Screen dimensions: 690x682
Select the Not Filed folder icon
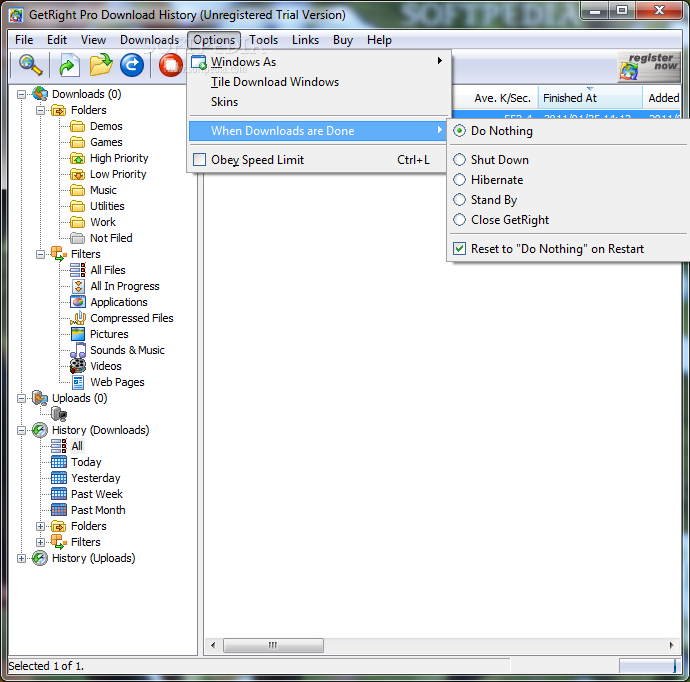click(x=77, y=238)
